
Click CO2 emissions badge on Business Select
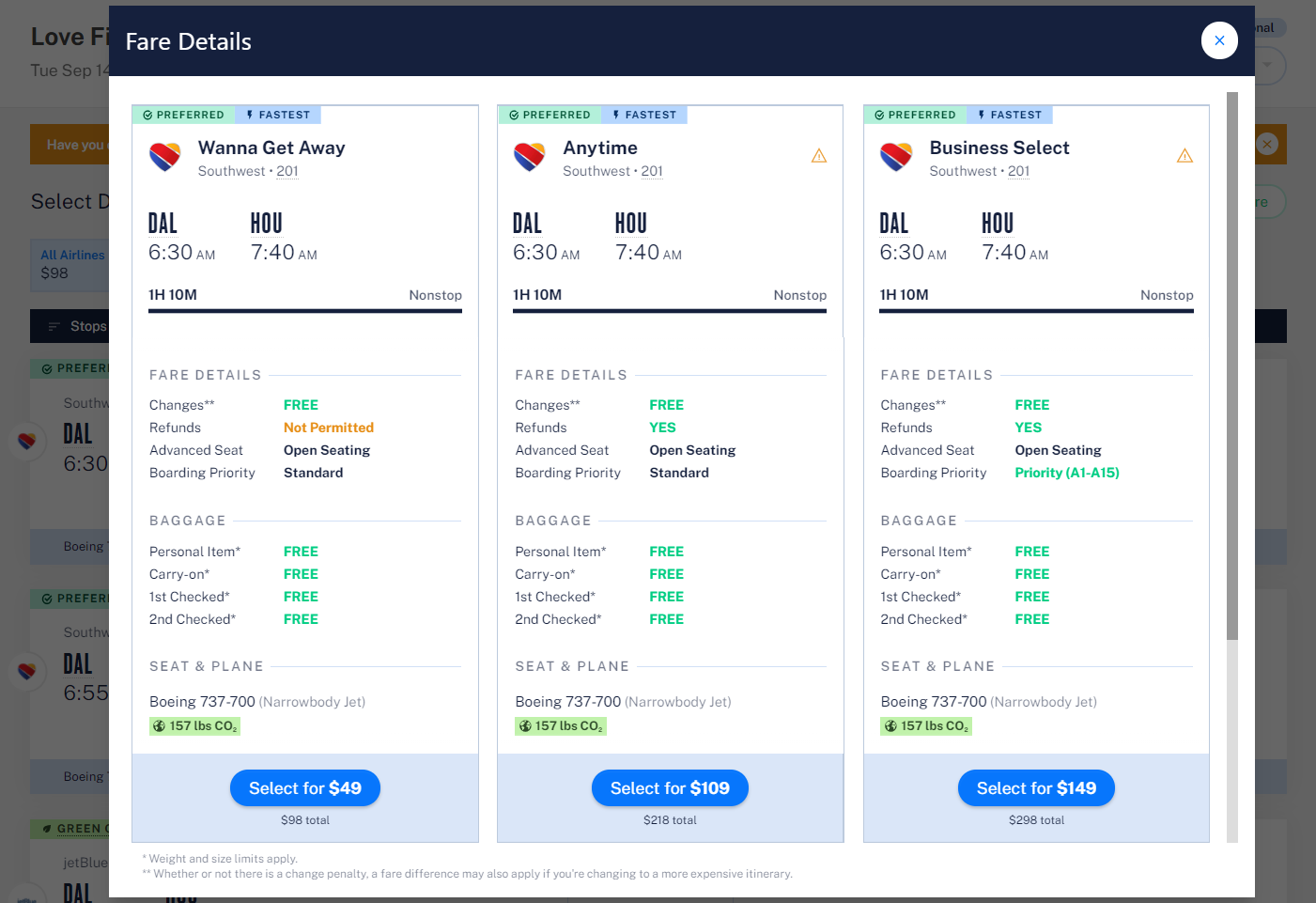926,726
